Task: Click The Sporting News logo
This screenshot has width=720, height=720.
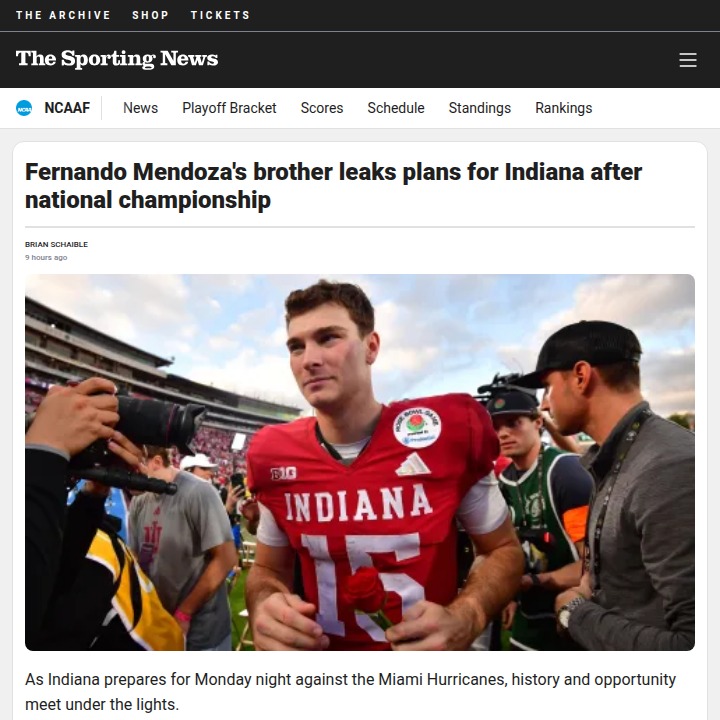Action: pos(117,59)
